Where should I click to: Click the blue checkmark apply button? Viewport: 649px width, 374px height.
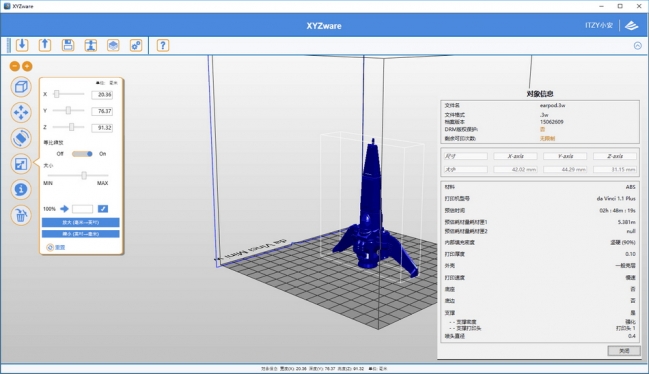103,209
